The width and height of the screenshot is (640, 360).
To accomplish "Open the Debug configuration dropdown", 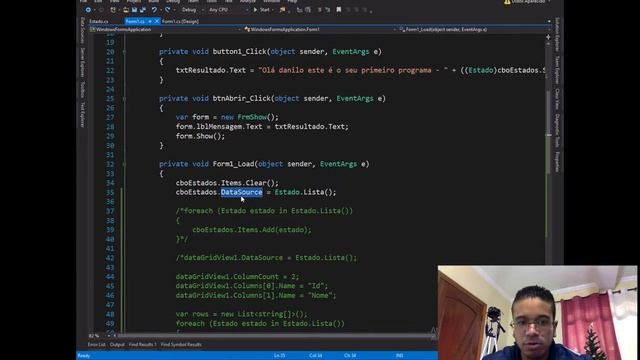I will point(192,10).
